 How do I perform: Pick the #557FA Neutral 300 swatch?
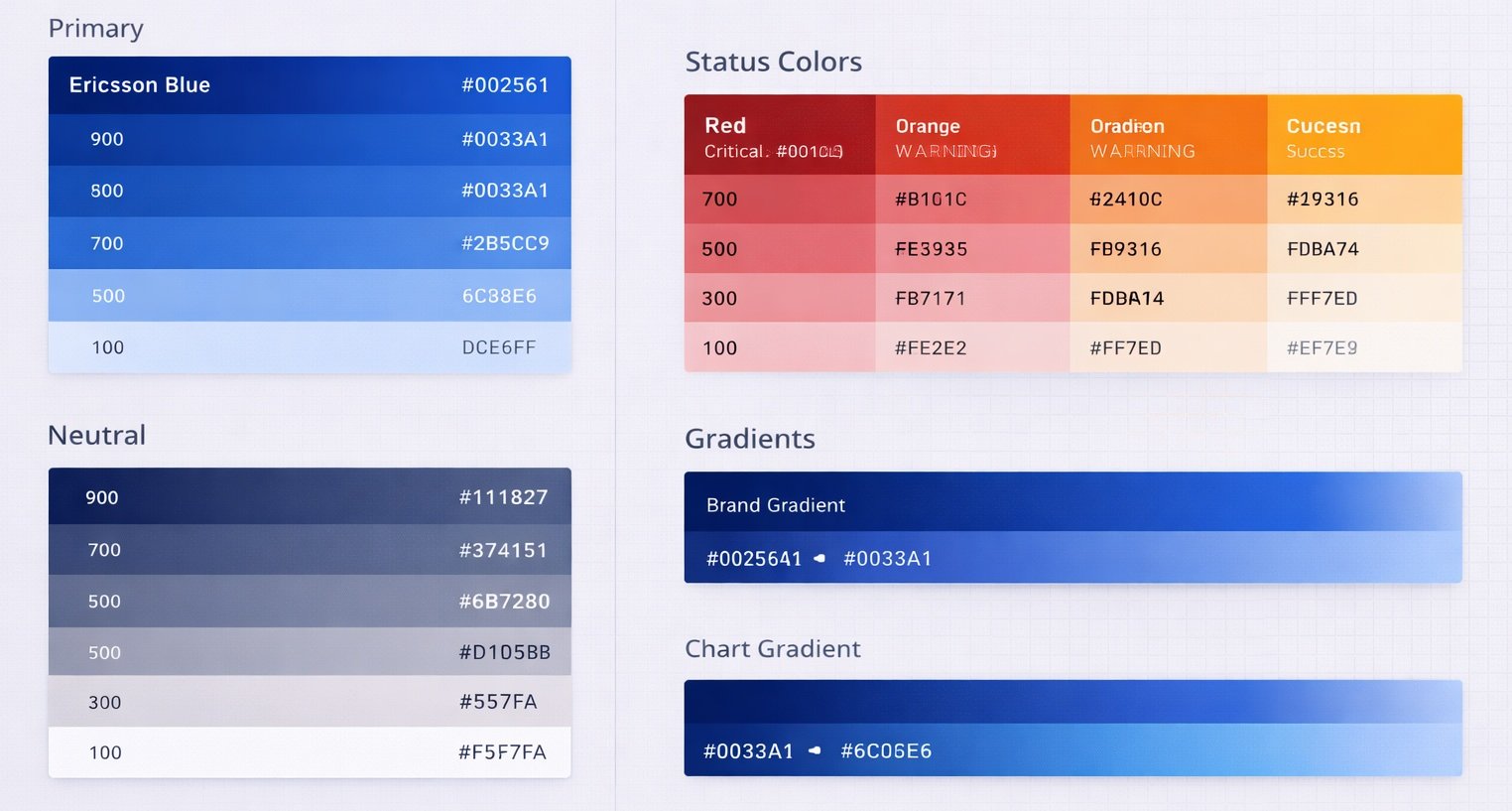click(x=310, y=702)
